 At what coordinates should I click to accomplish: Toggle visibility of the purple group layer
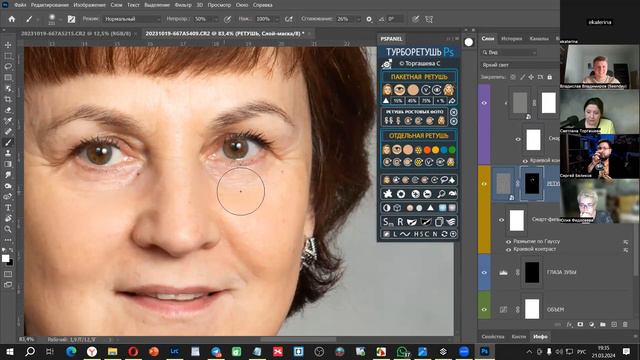[484, 103]
